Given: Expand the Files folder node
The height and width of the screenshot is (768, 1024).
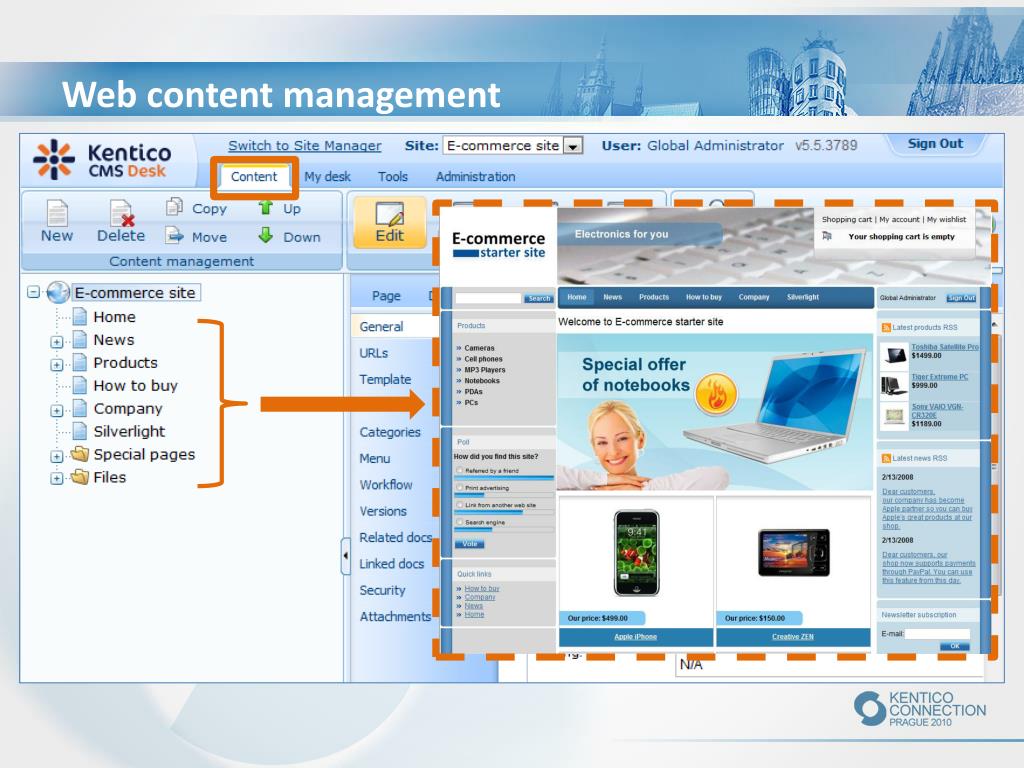Looking at the screenshot, I should (x=57, y=479).
